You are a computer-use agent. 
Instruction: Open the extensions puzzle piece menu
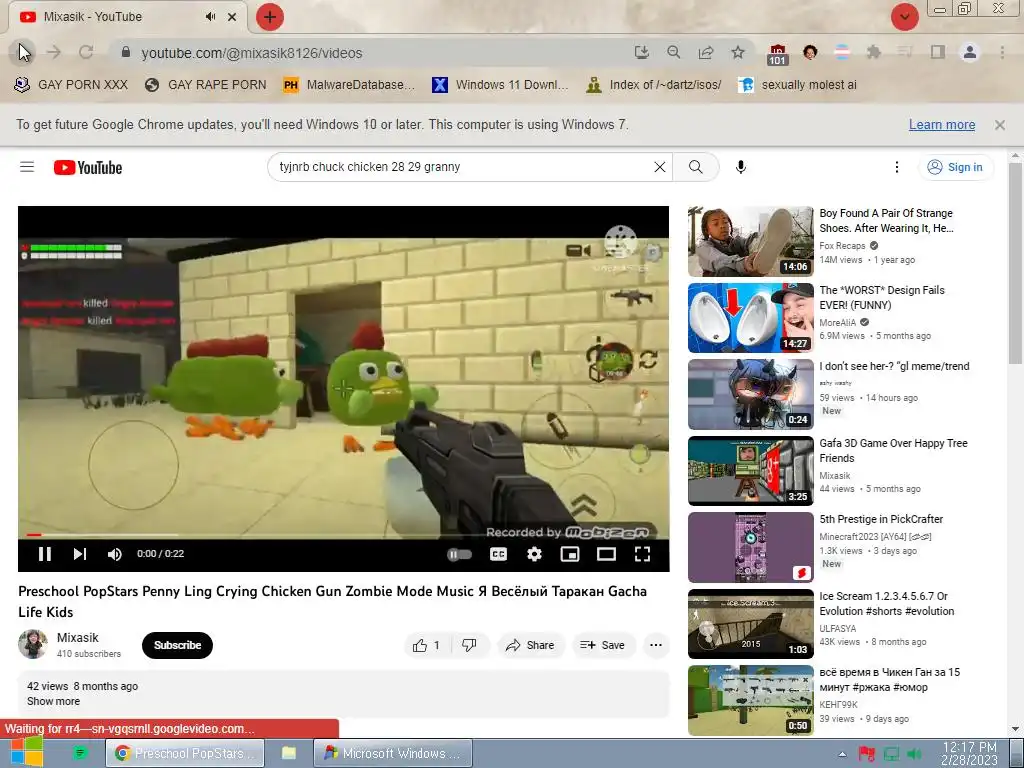(873, 52)
